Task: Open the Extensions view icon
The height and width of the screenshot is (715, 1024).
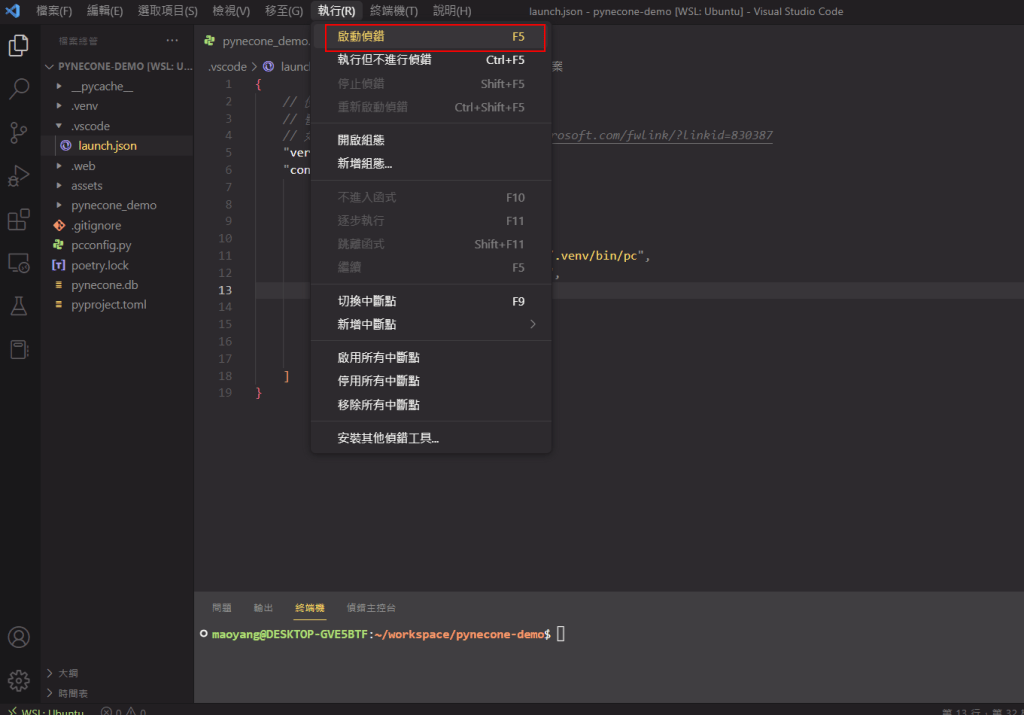Action: point(18,219)
